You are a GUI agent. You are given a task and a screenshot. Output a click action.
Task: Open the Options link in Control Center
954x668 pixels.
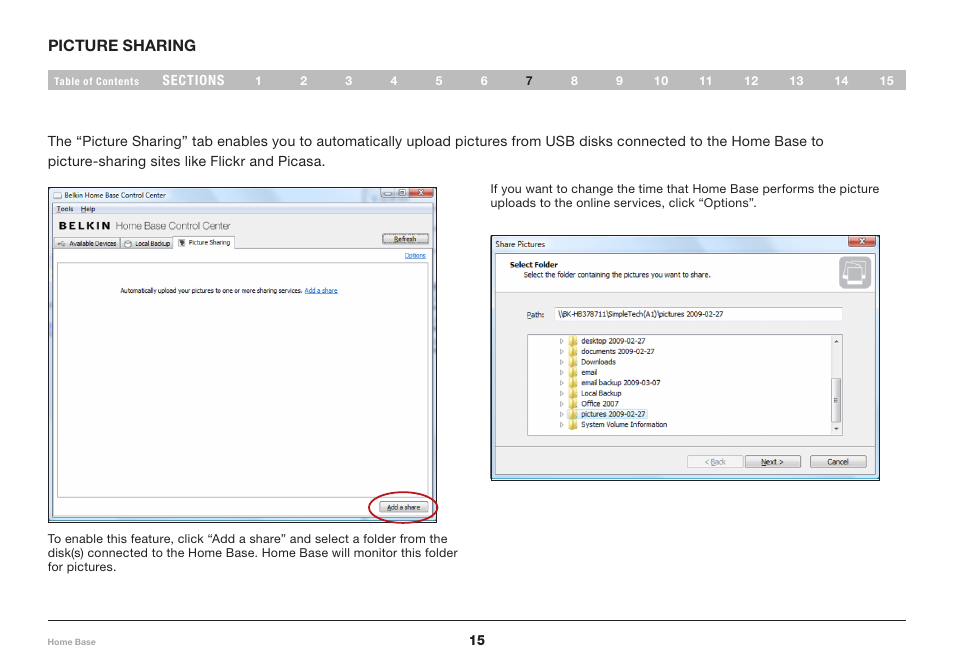point(415,256)
